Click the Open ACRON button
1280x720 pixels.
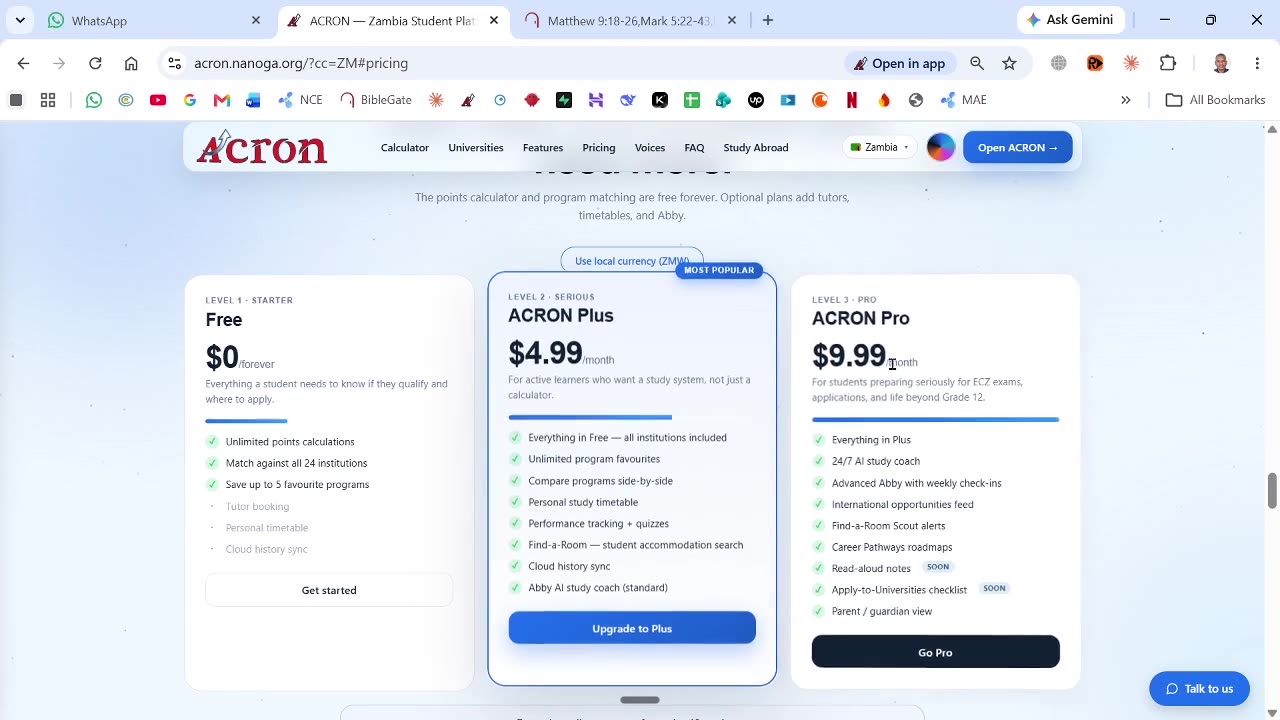click(x=1018, y=147)
